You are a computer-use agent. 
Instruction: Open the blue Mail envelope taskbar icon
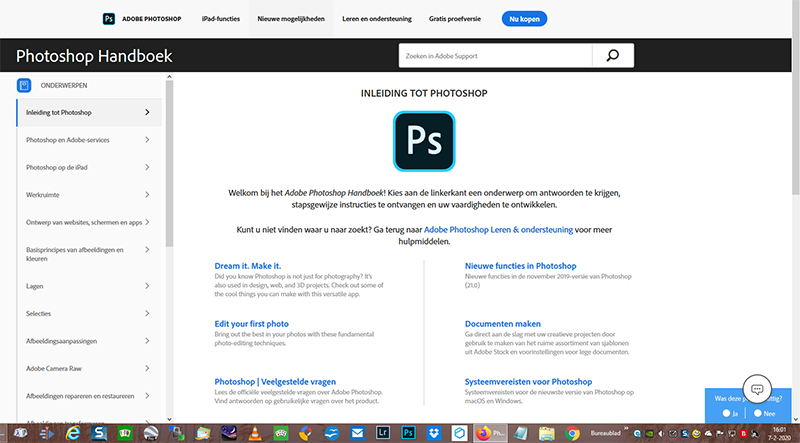[357, 433]
